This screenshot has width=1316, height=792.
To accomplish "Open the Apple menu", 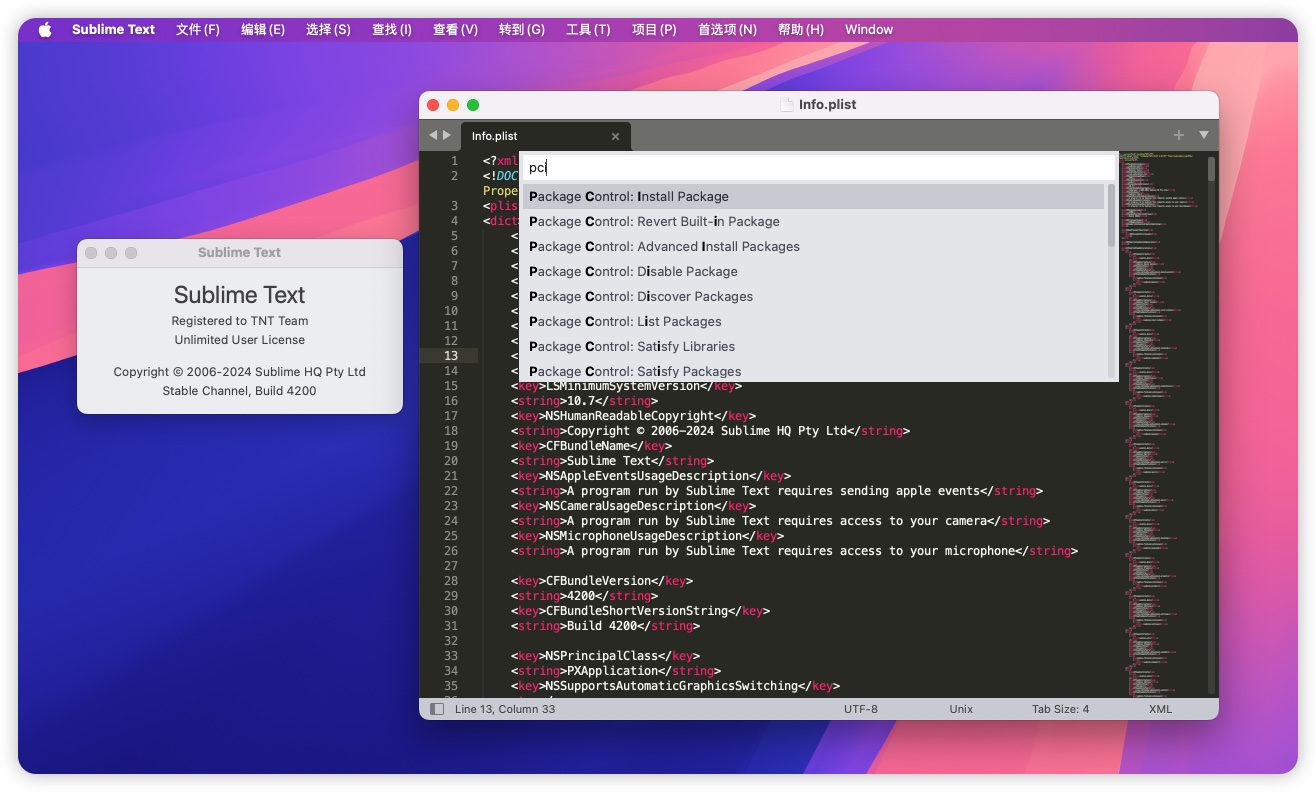I will (45, 29).
